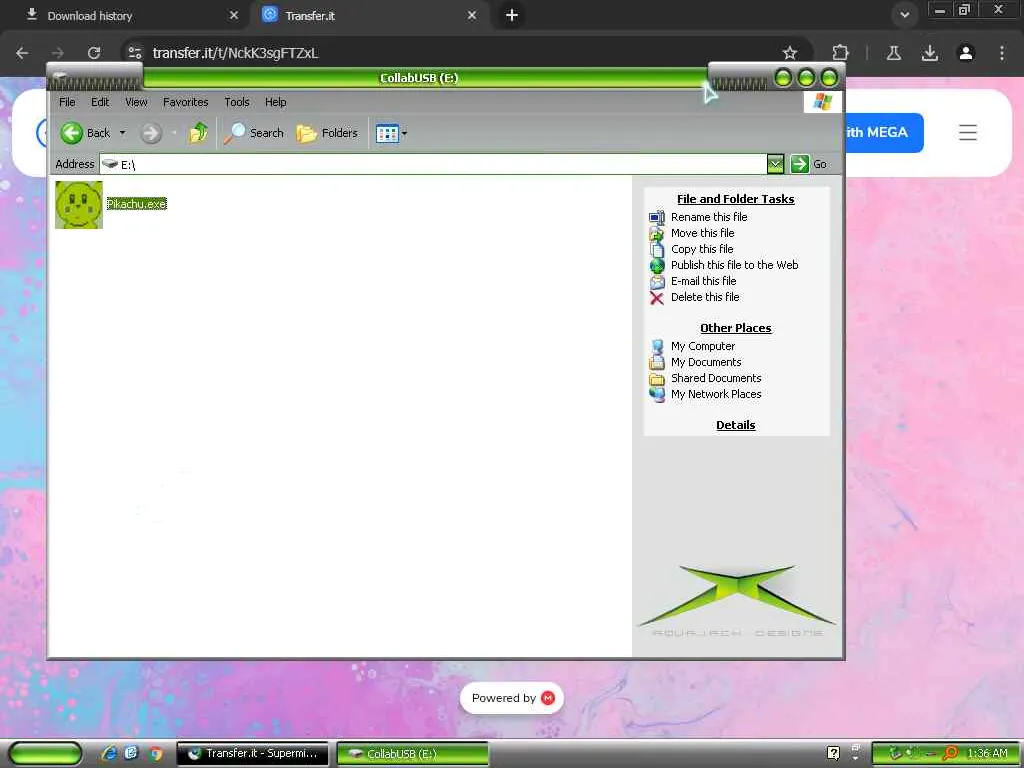Toggle the Folders pane
This screenshot has height=768, width=1024.
click(x=327, y=133)
